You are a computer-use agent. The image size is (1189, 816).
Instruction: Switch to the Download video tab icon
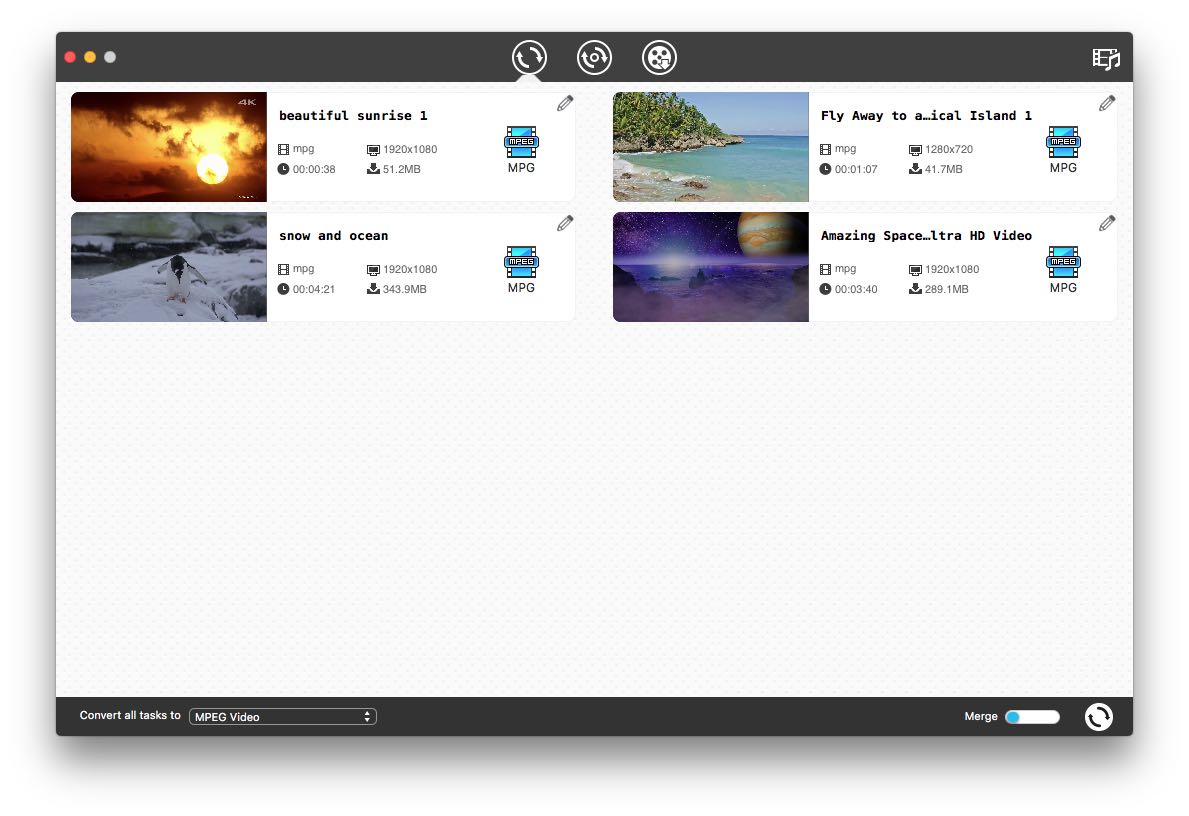tap(659, 58)
